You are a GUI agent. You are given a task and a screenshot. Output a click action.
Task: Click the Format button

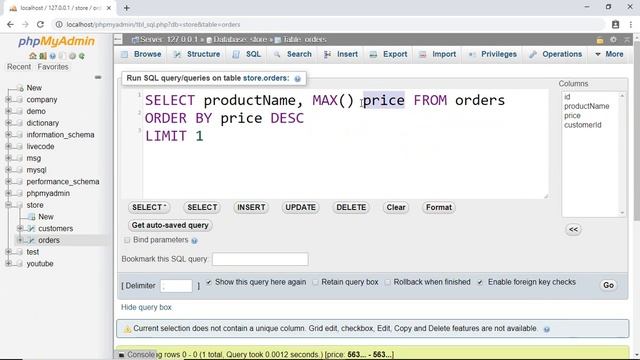point(439,207)
